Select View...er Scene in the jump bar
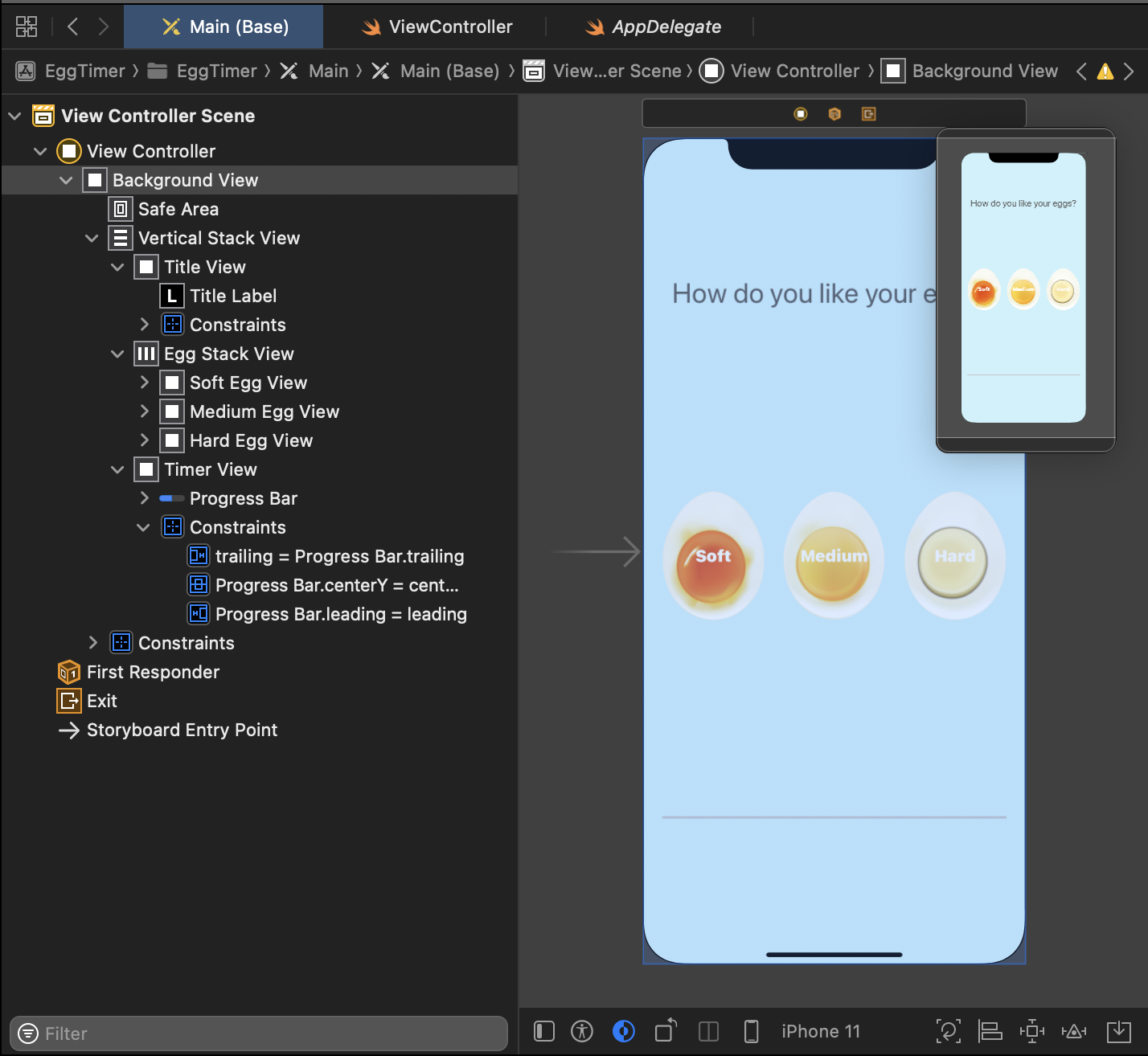The image size is (1148, 1056). (x=602, y=71)
